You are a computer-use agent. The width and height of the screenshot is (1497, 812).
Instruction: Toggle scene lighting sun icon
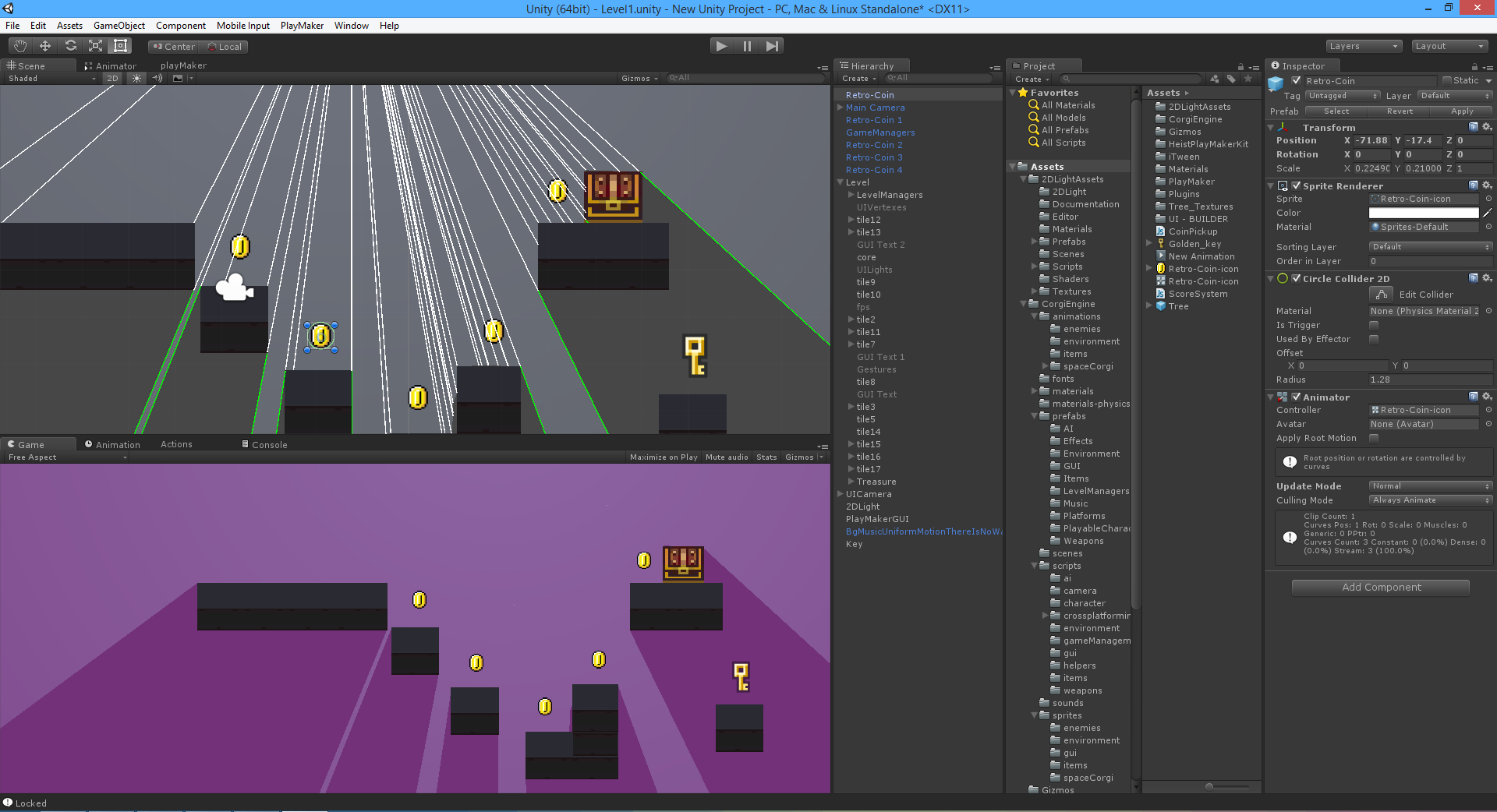point(136,78)
